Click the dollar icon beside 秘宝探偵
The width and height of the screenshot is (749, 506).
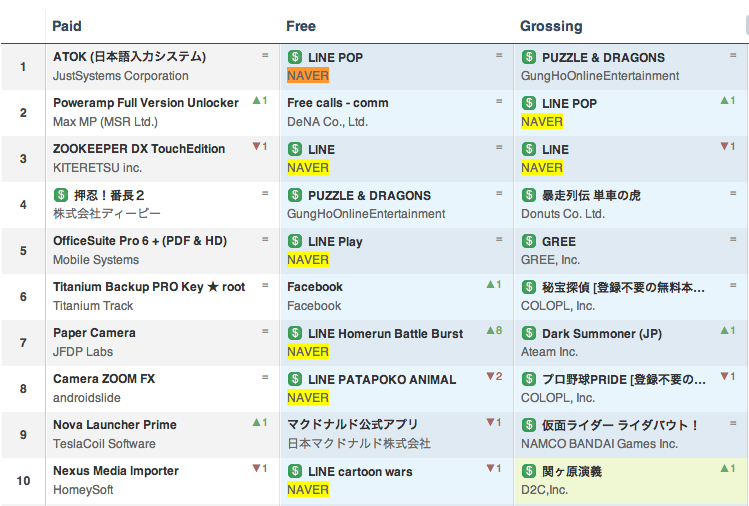tap(529, 287)
